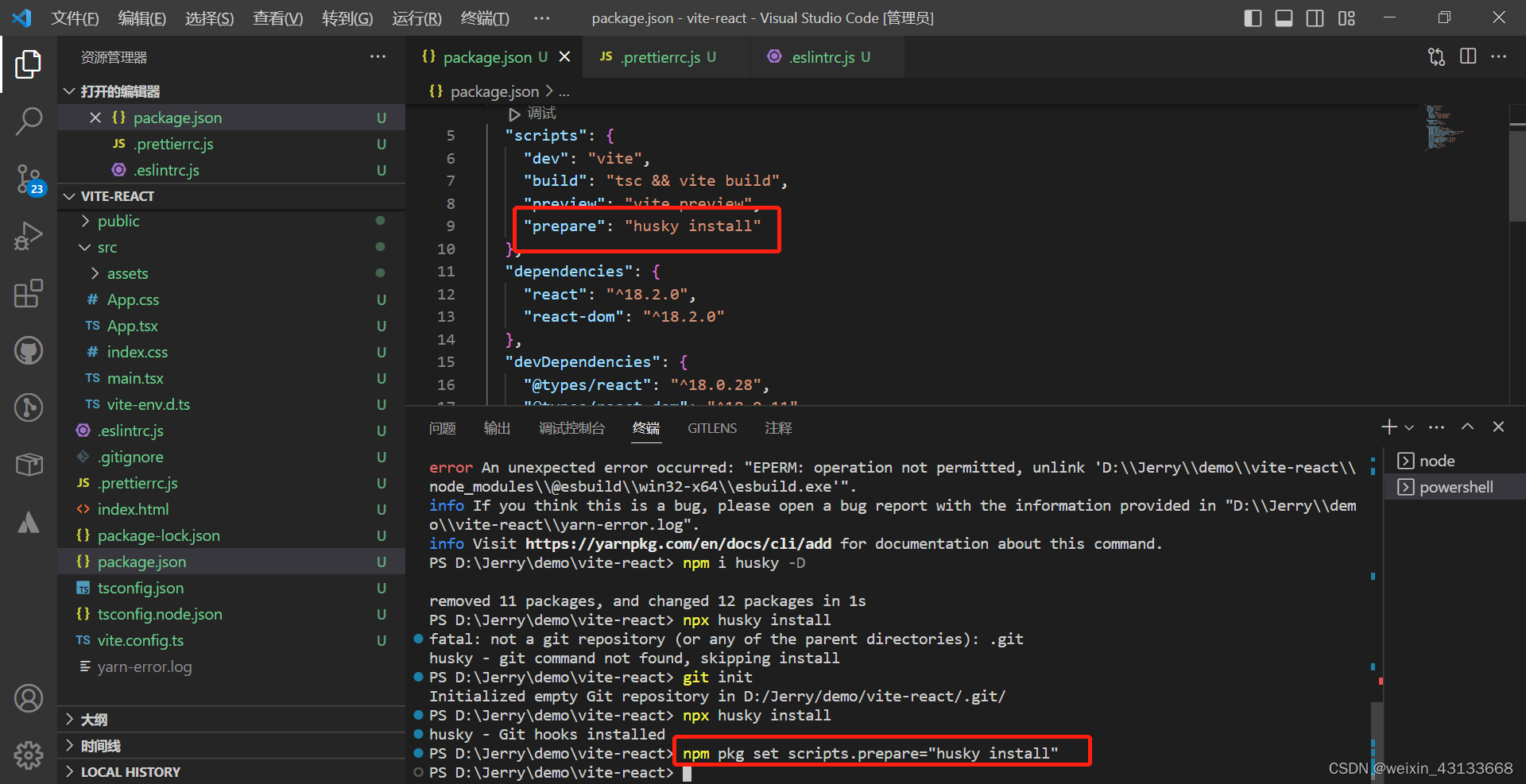Open the Accounts menu icon

29,698
